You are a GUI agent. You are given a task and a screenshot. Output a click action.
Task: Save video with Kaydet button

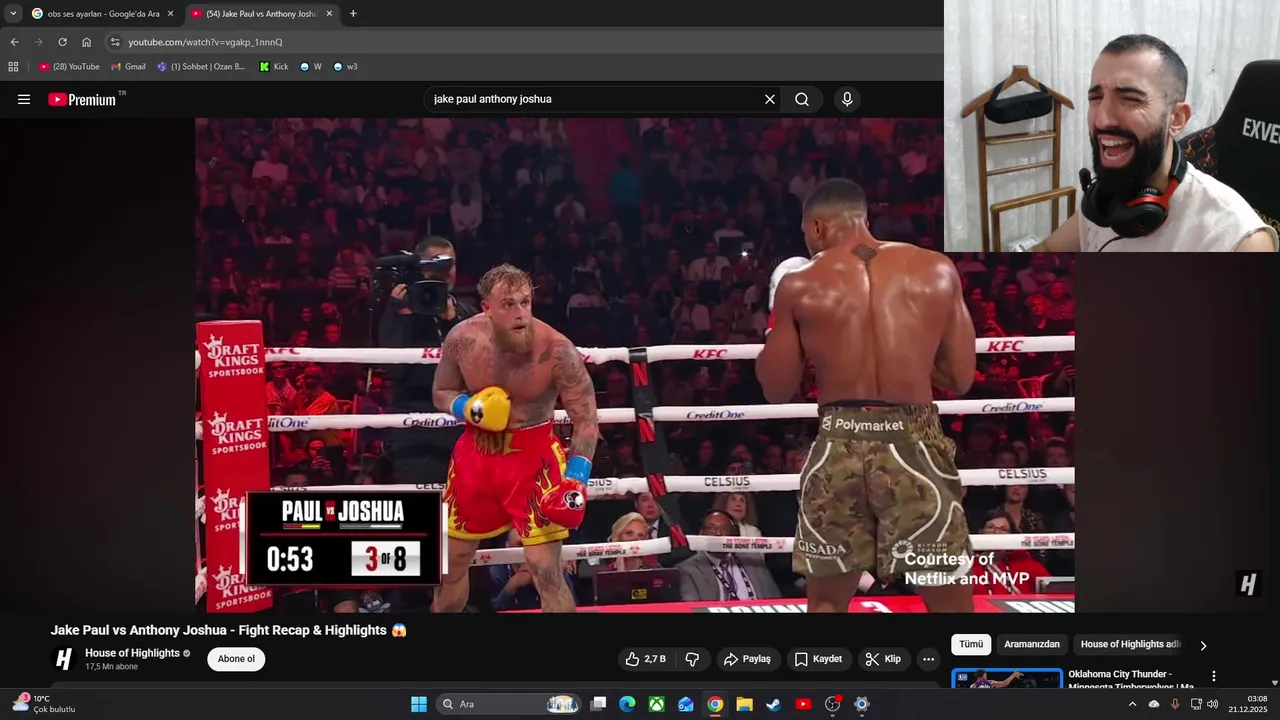pyautogui.click(x=818, y=659)
